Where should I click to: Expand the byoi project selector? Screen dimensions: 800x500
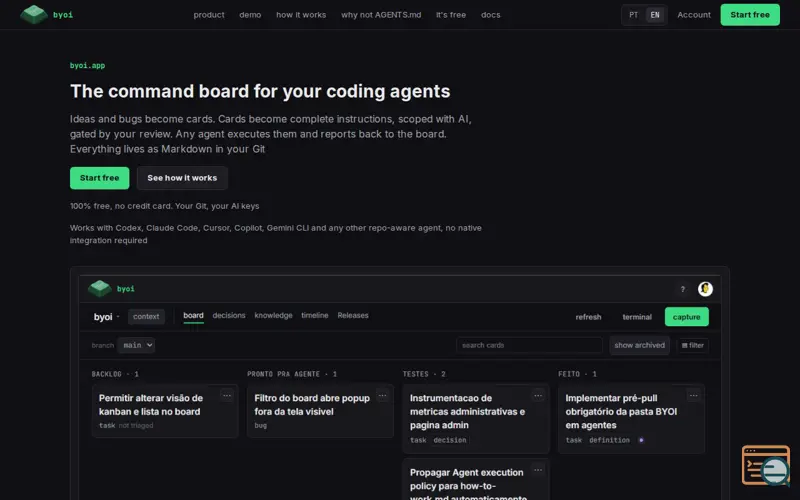coord(106,317)
